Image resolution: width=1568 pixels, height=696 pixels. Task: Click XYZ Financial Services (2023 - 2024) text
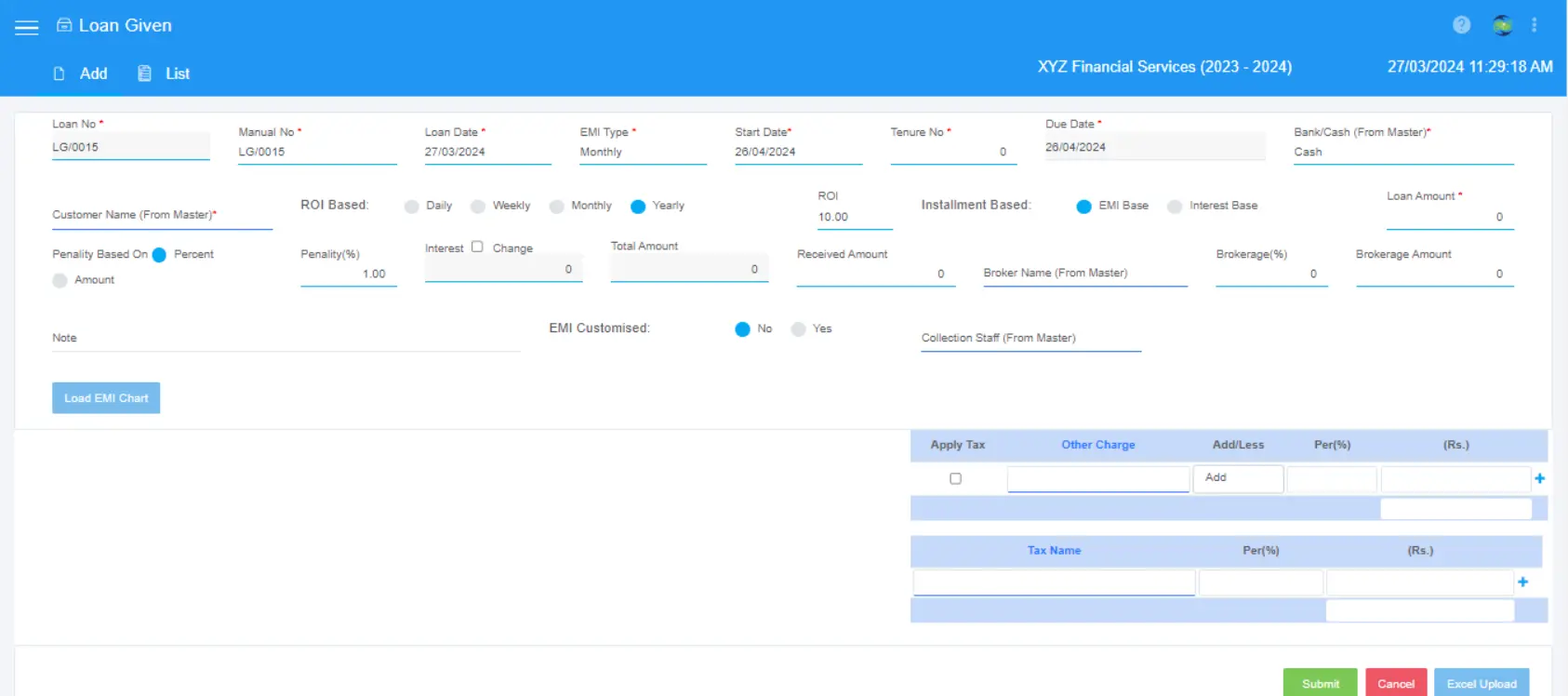tap(1164, 67)
